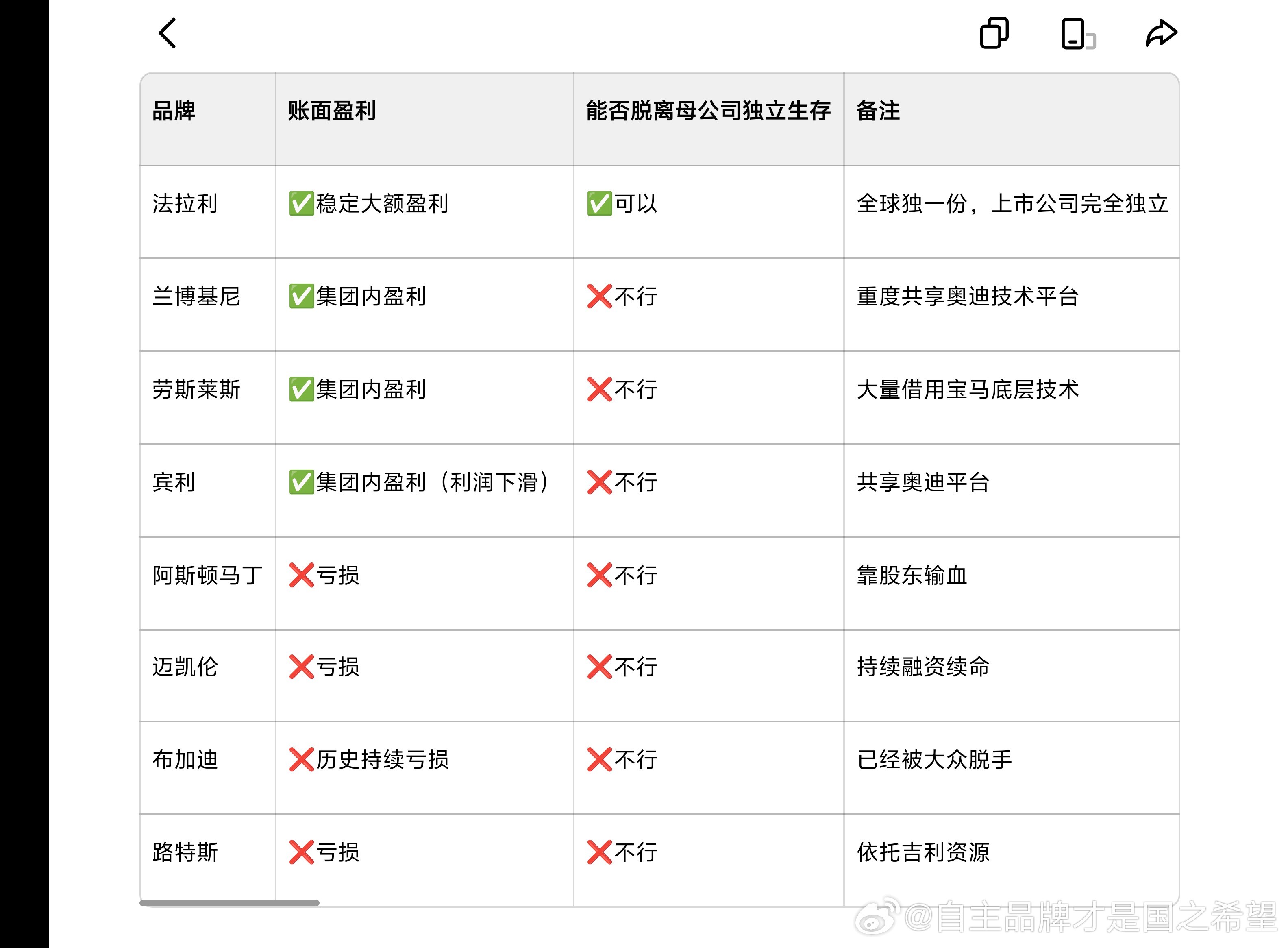This screenshot has width=1288, height=948.
Task: Click 不行 in the 路特斯 row
Action: [x=622, y=852]
